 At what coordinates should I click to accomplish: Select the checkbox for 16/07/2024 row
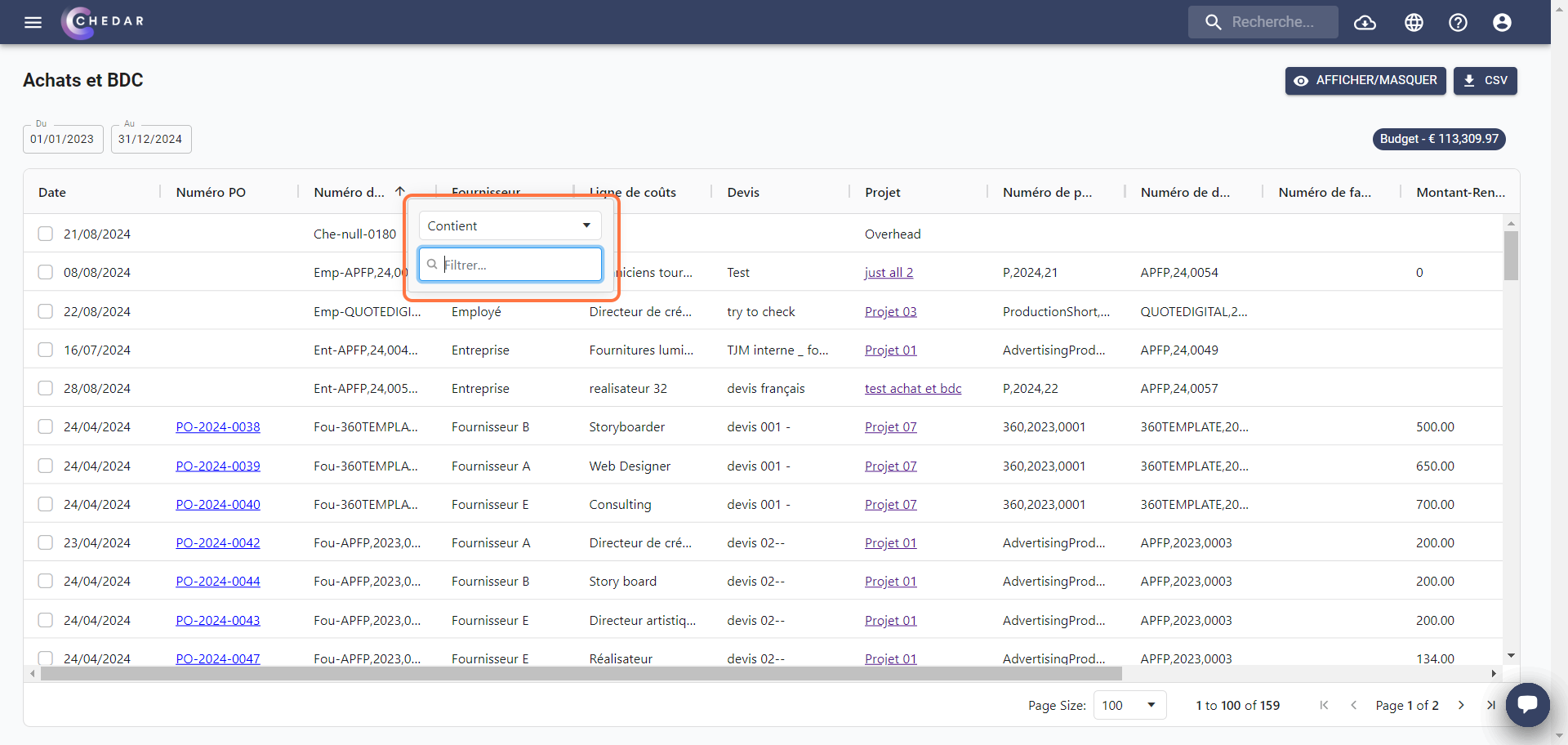pyautogui.click(x=46, y=350)
